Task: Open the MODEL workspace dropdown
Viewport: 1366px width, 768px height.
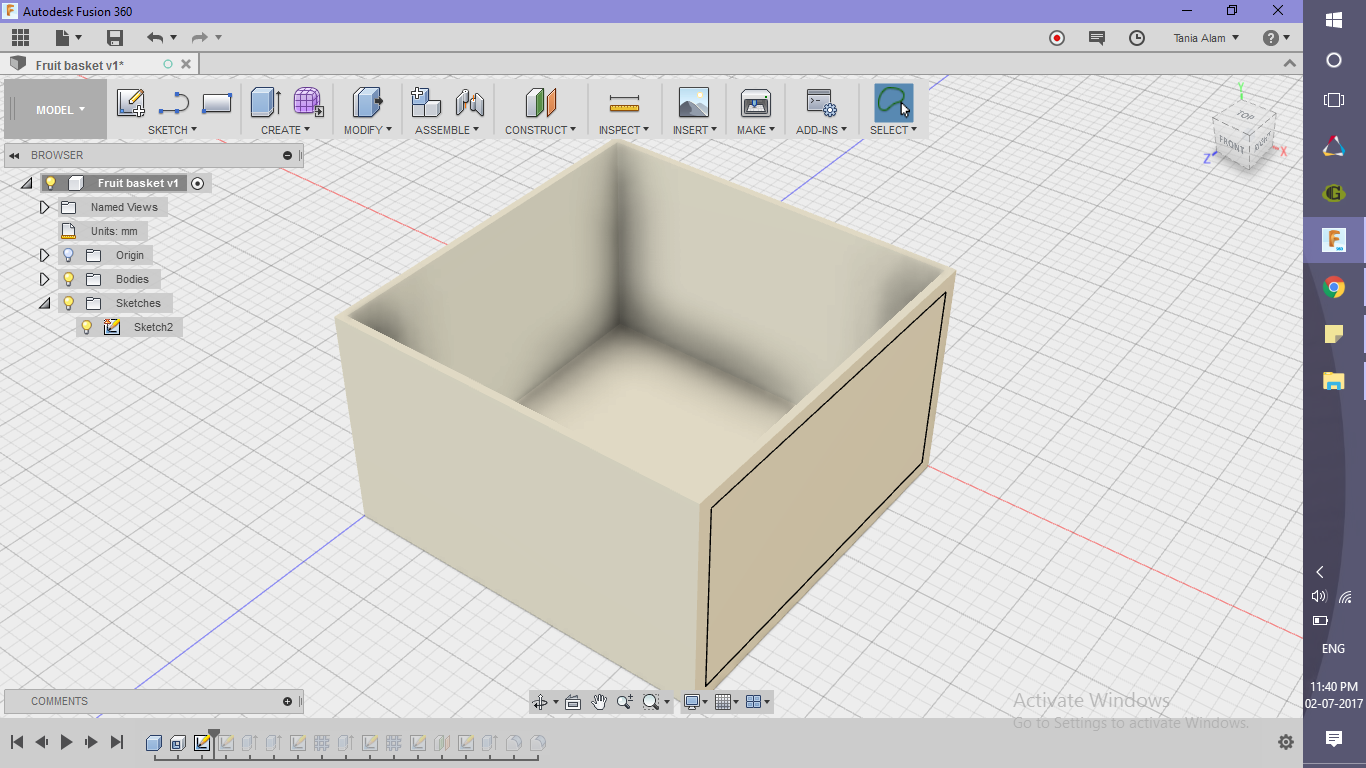Action: (56, 110)
